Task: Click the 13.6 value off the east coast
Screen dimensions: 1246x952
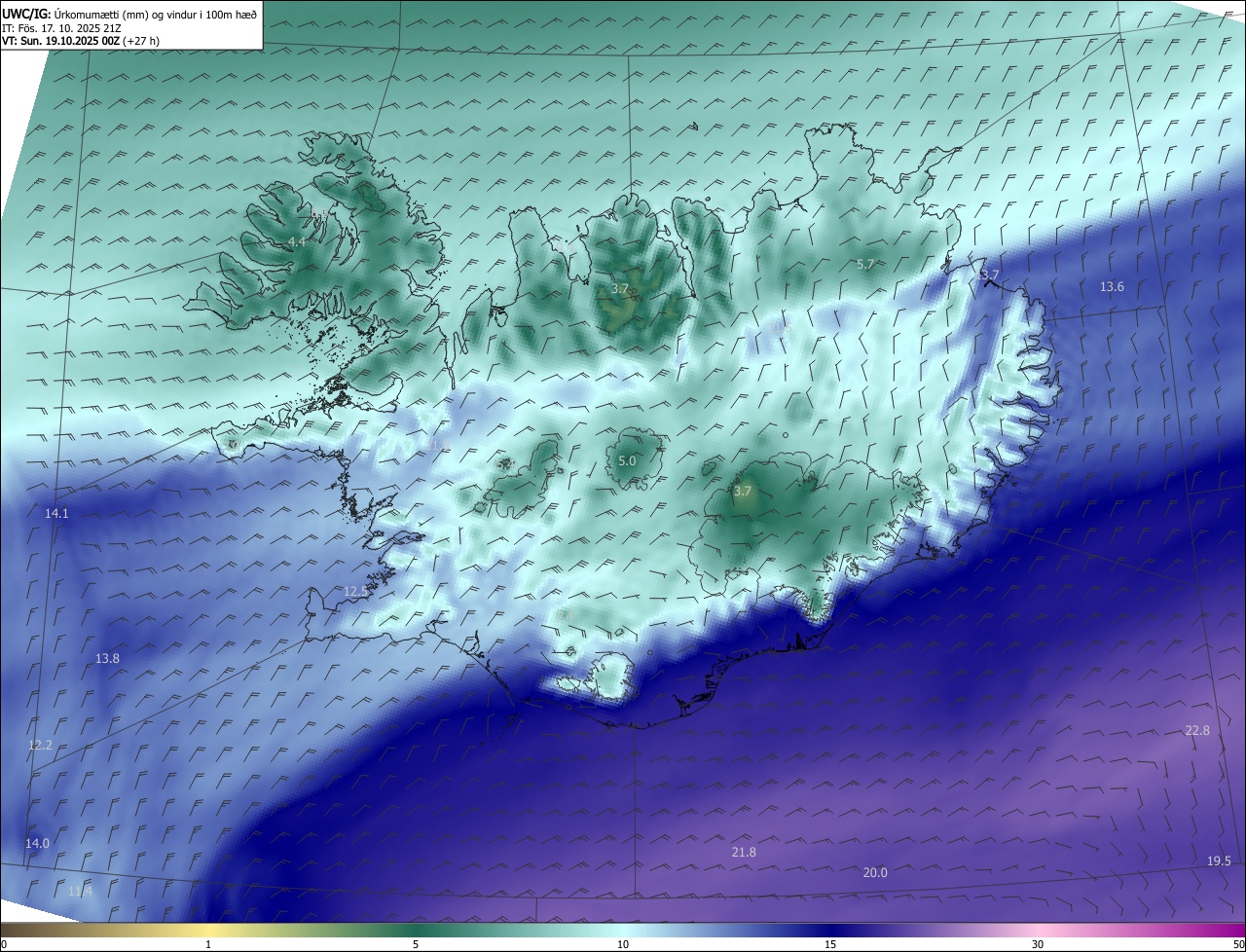Action: click(1112, 286)
